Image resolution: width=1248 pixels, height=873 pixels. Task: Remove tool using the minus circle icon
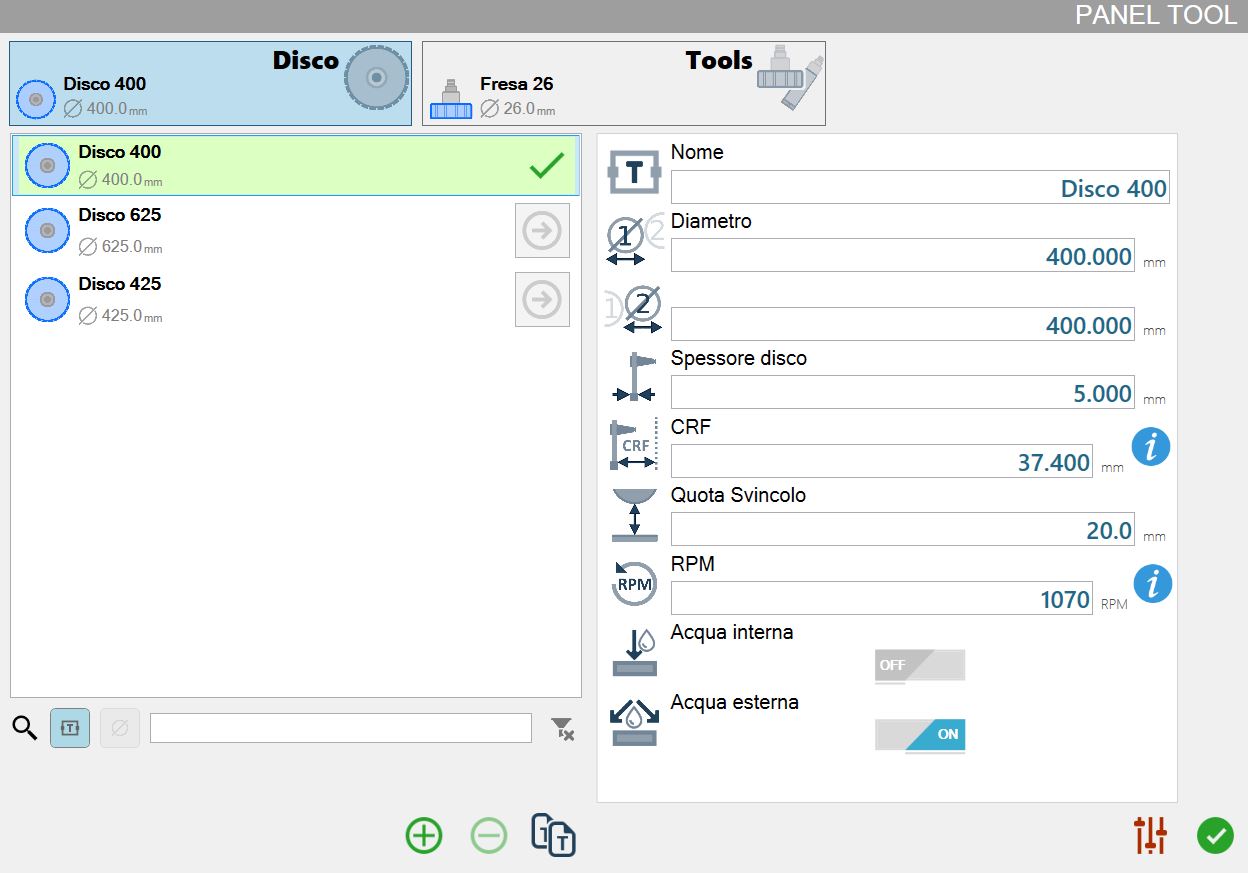pos(489,835)
